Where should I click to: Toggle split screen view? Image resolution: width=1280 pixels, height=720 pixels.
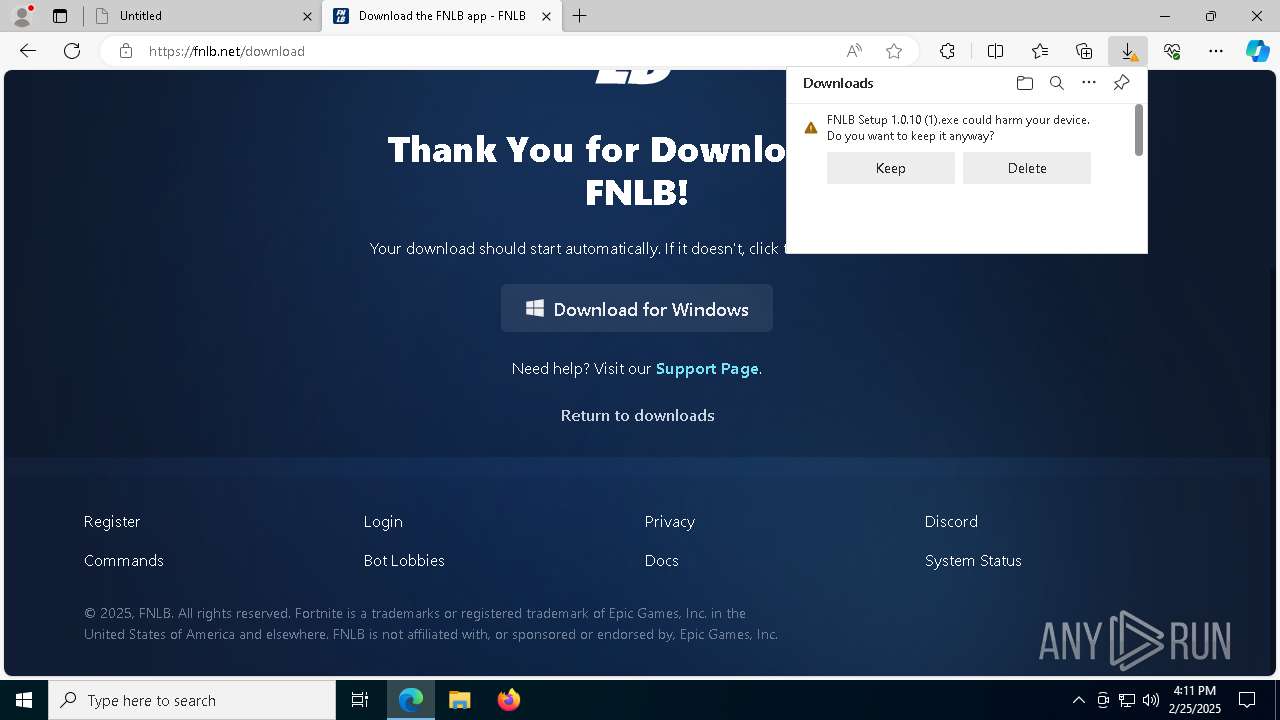[x=996, y=51]
